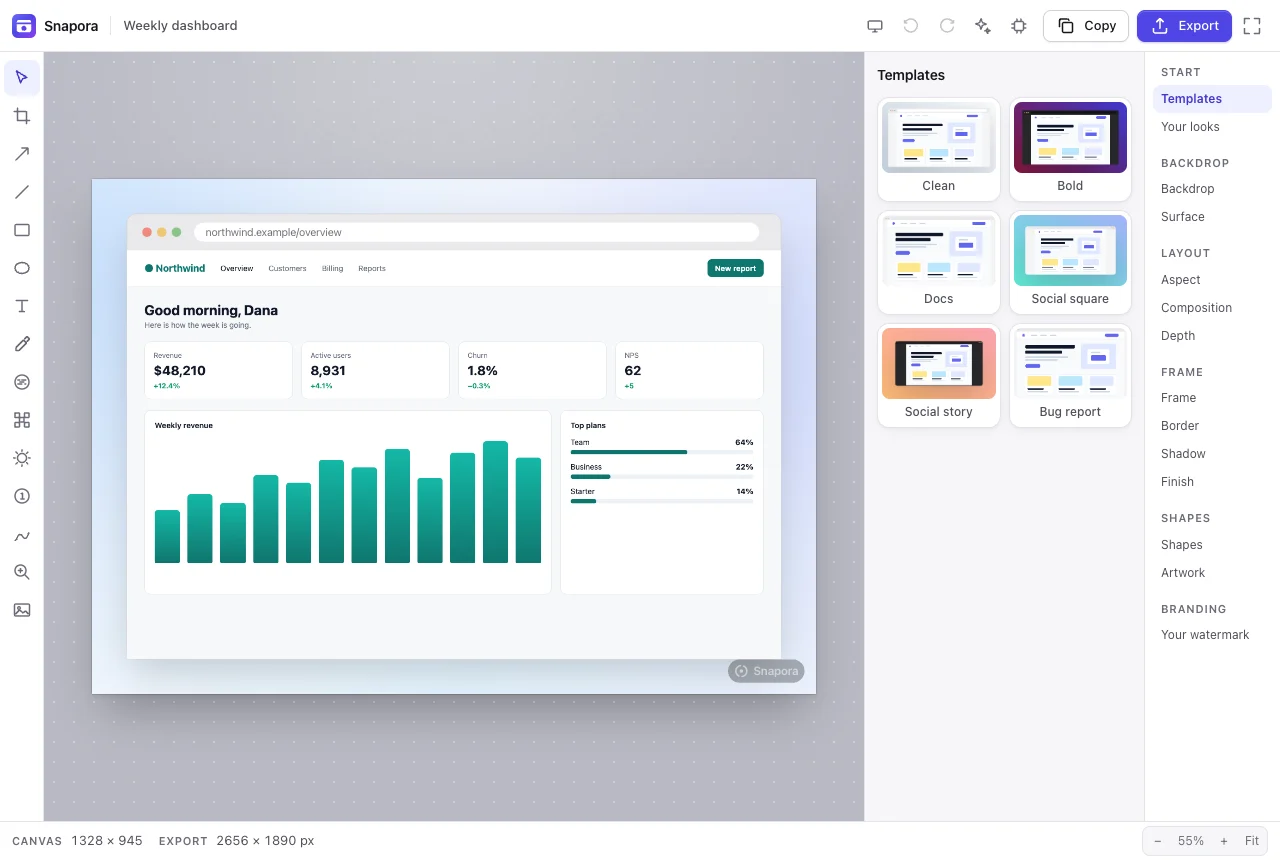Open Your watermark in the sidebar
This screenshot has width=1280, height=860.
click(x=1212, y=635)
